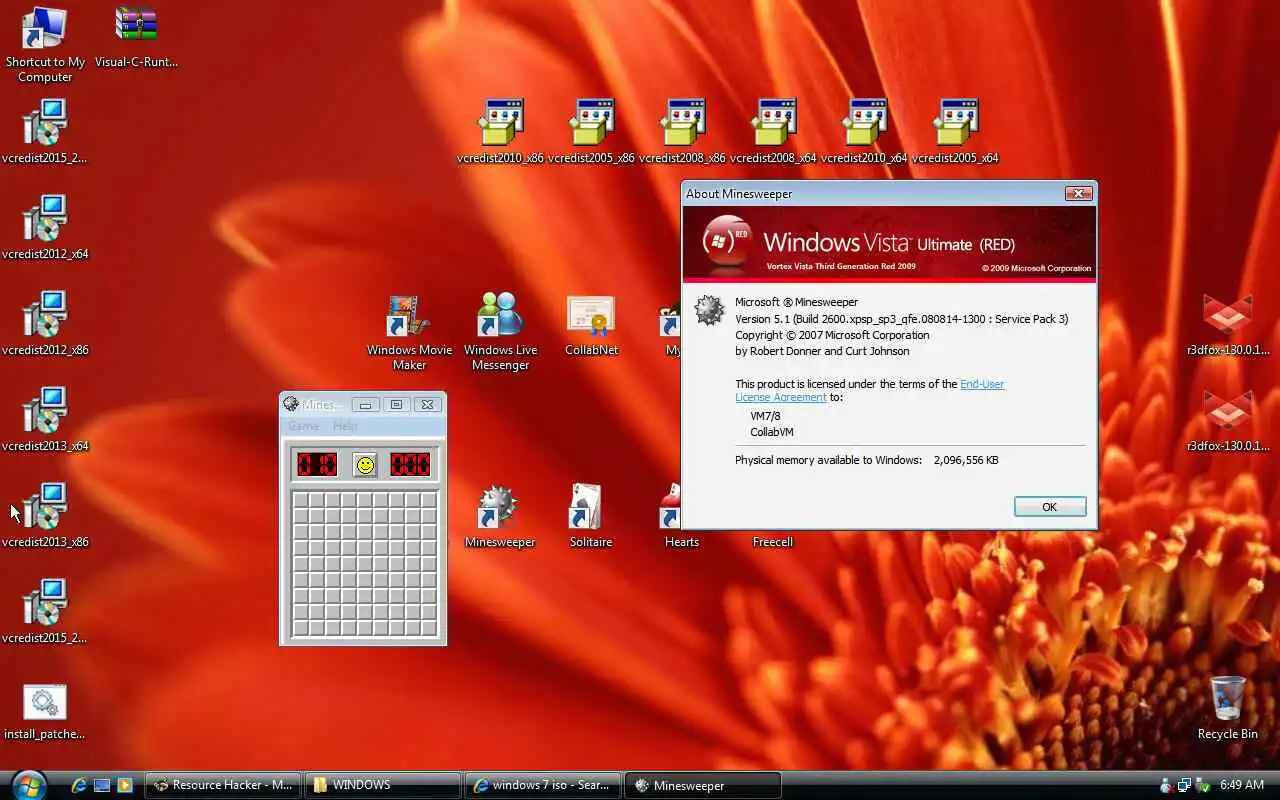Select the vcredist2008_x64 desktop icon

click(773, 132)
